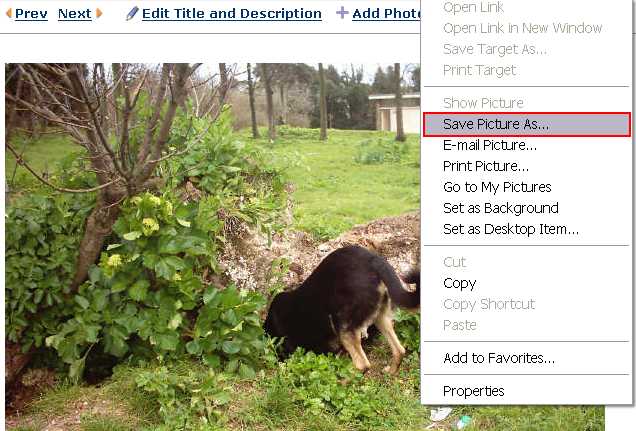
Task: Click the Add Photo link
Action: [386, 13]
